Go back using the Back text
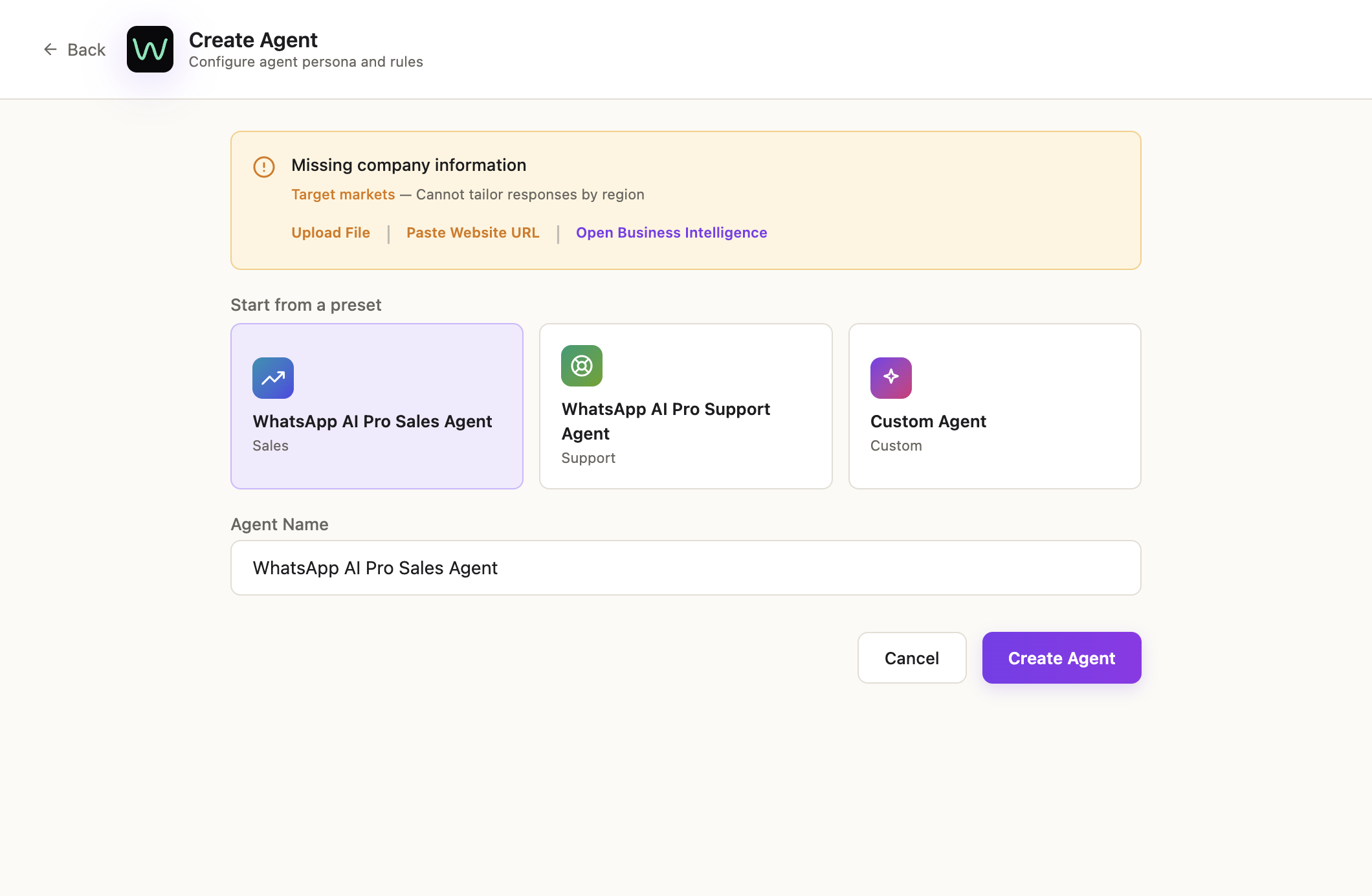The height and width of the screenshot is (896, 1372). pyautogui.click(x=86, y=50)
